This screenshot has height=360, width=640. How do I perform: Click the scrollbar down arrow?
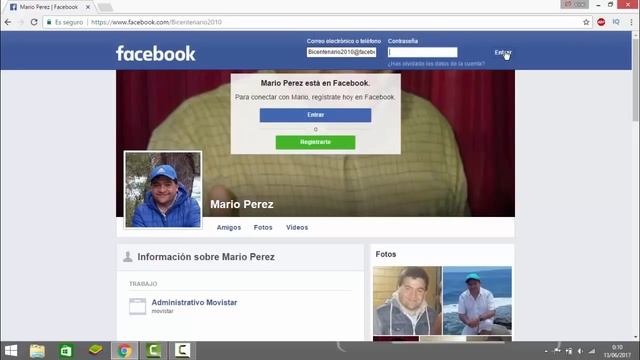click(636, 337)
